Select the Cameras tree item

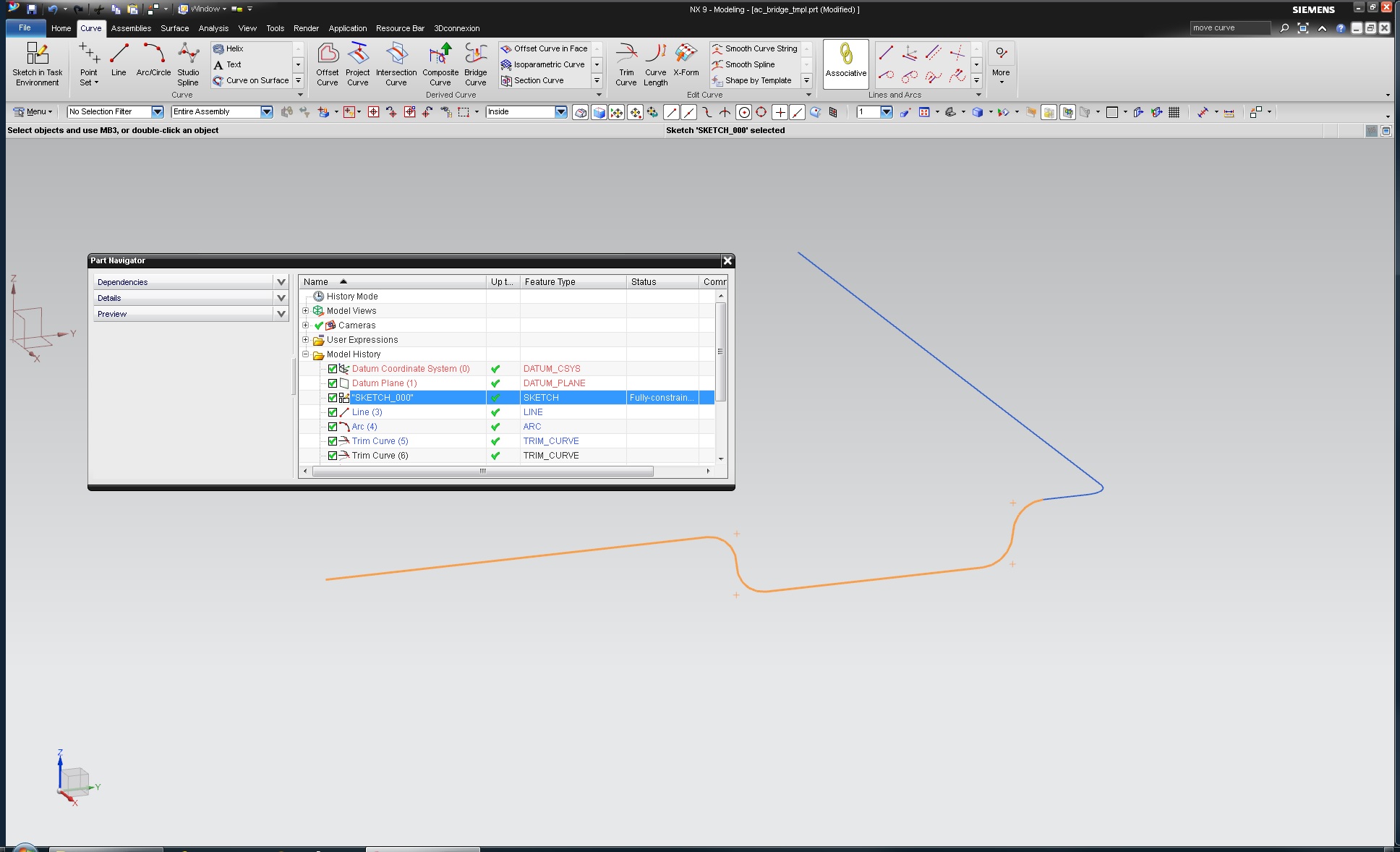(x=357, y=325)
